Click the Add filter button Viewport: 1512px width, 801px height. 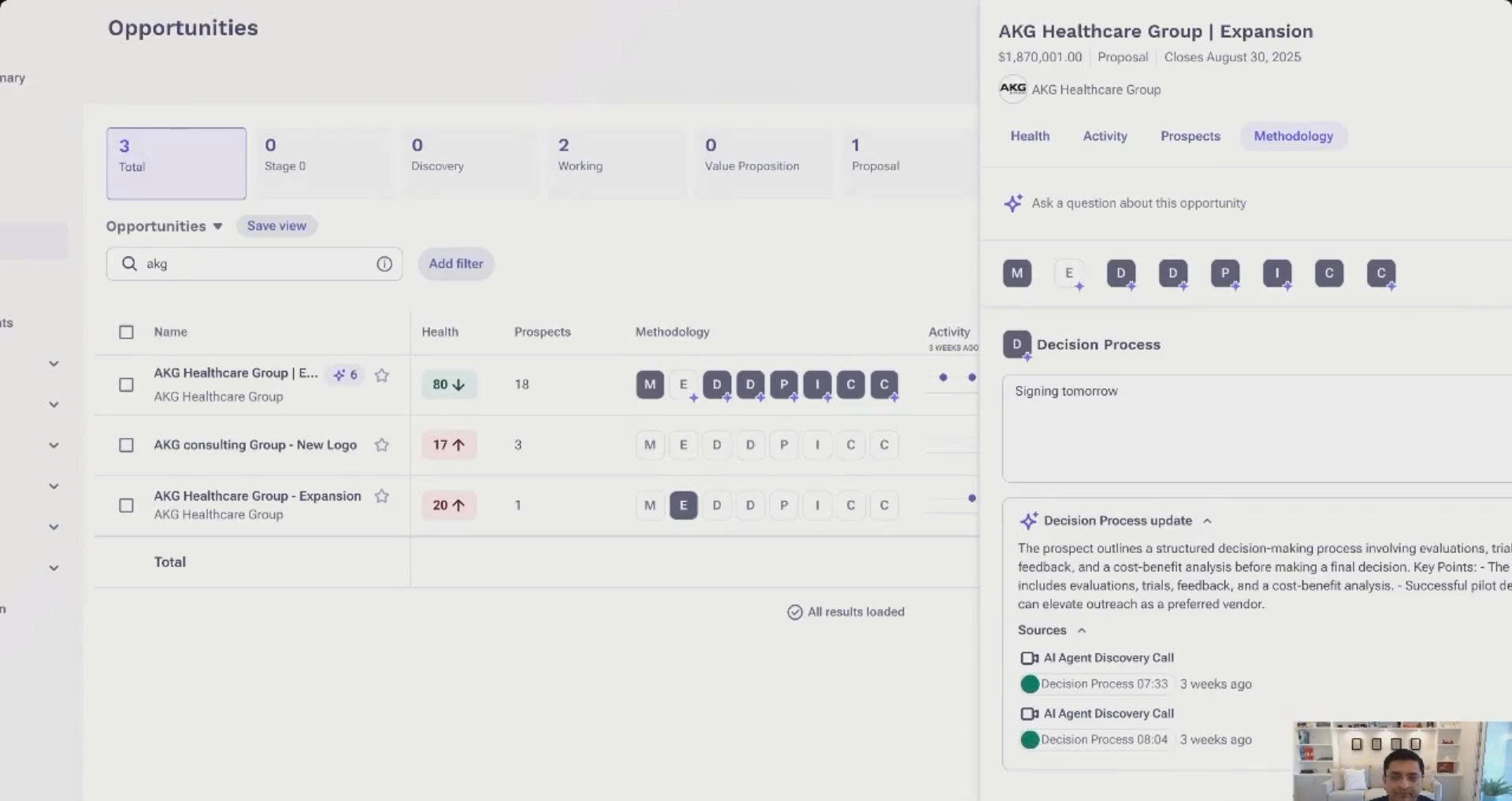coord(455,264)
